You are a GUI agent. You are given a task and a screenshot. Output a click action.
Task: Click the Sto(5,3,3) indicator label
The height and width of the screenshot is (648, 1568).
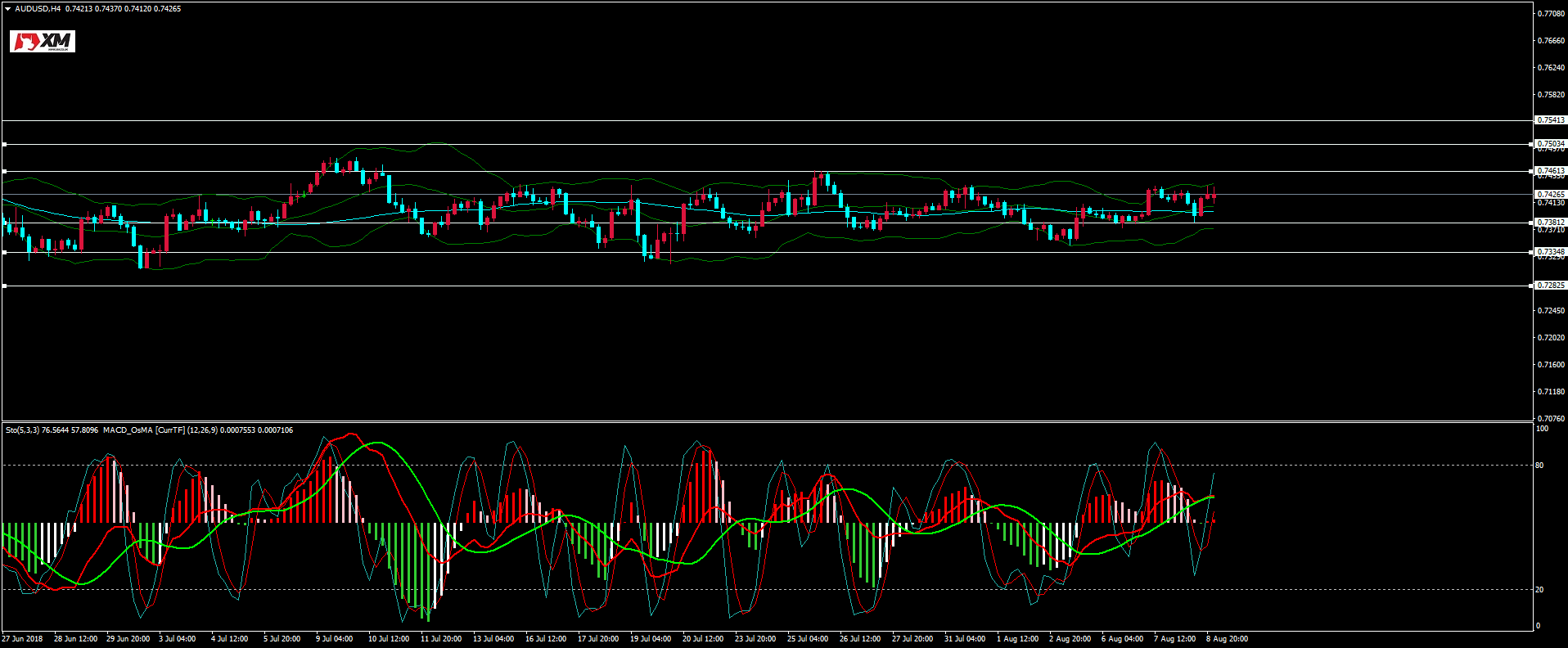(22, 430)
